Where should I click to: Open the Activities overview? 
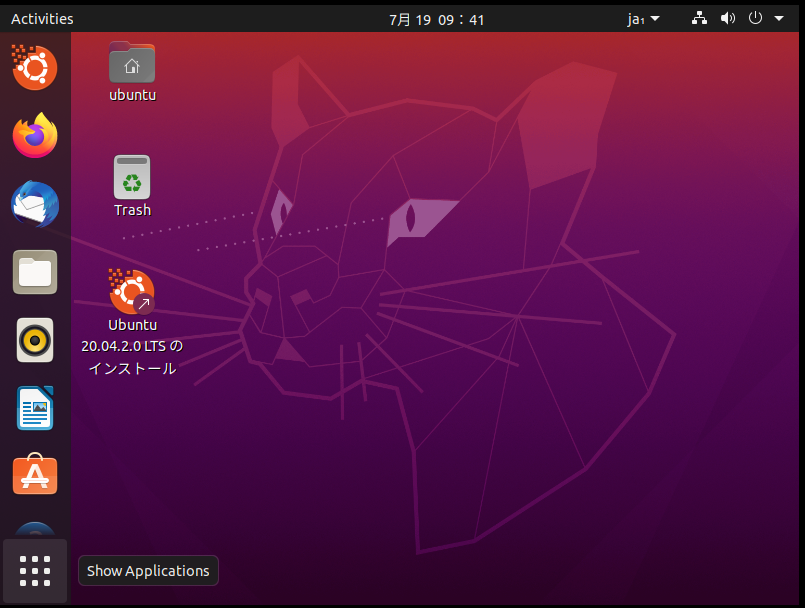(42, 19)
